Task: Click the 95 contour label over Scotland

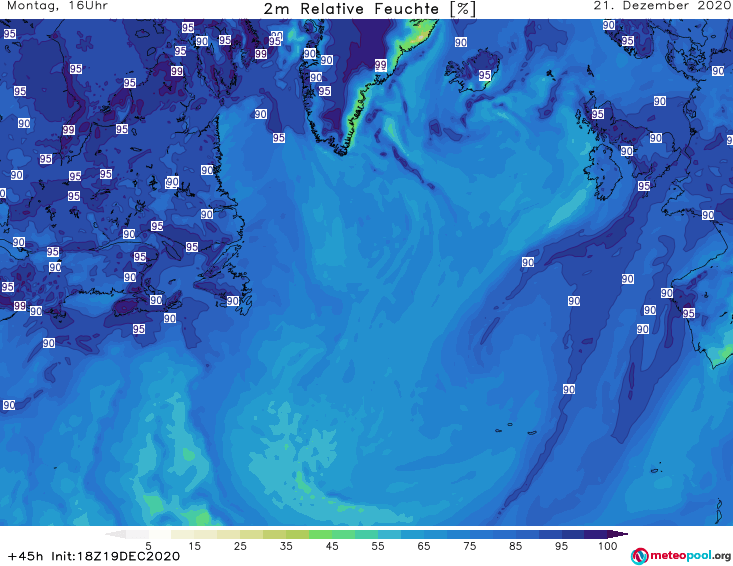Action: [x=597, y=114]
